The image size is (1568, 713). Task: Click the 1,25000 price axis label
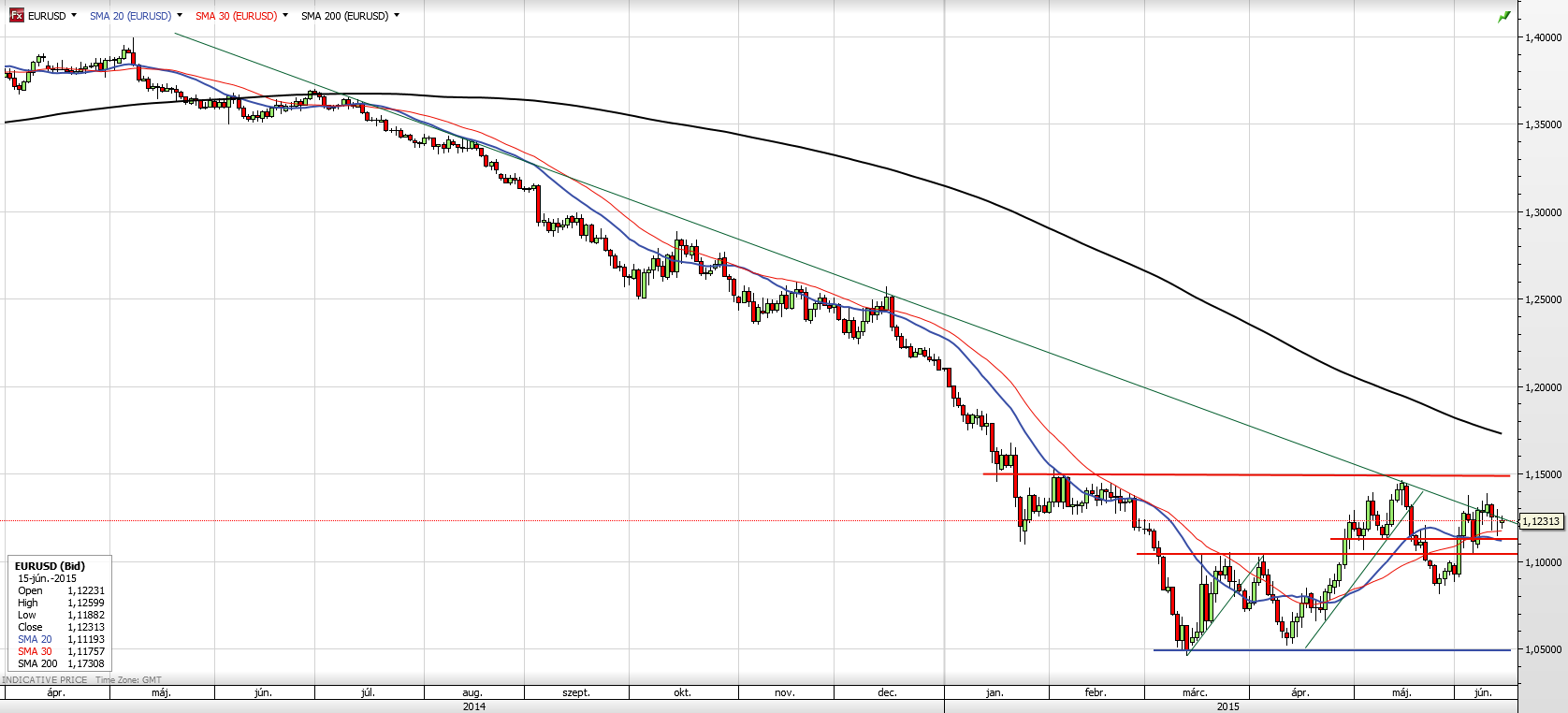[1544, 299]
